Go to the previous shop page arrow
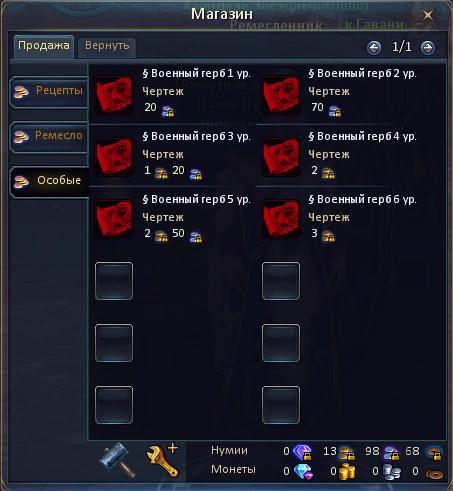Viewport: 453px width, 491px height. [x=374, y=48]
